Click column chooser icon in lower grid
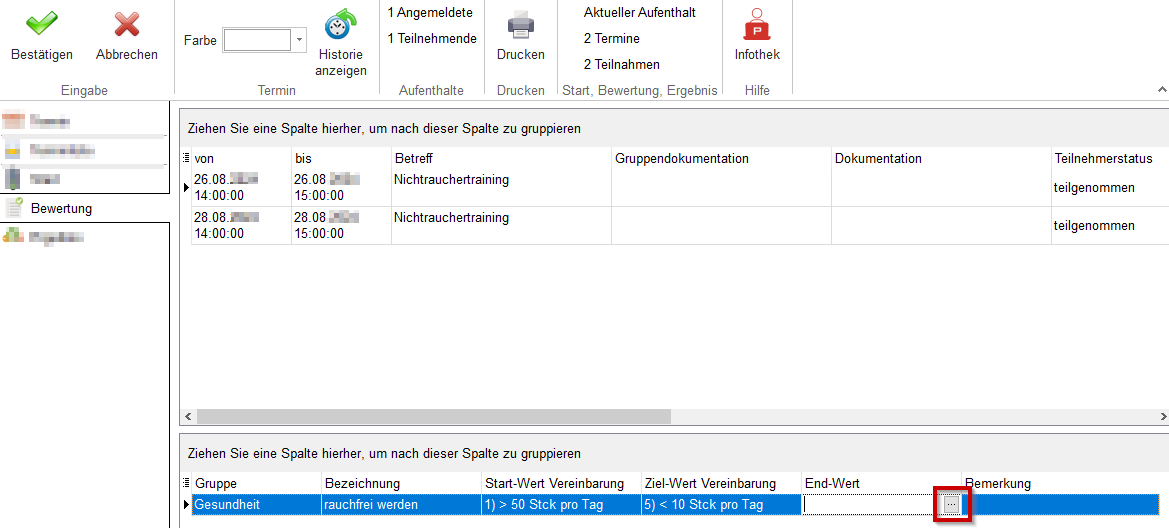 [186, 483]
